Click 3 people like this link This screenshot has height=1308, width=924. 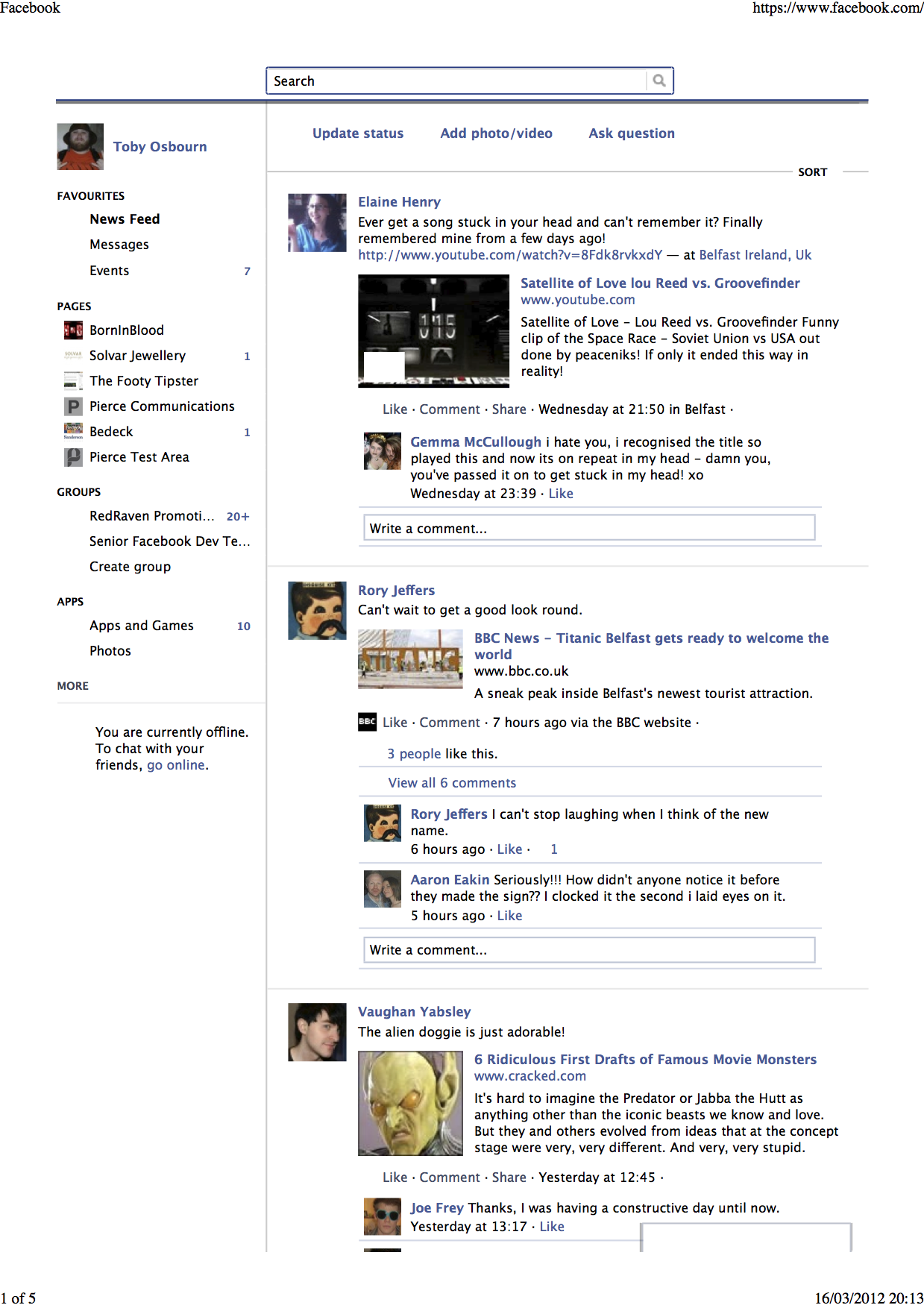coord(414,754)
